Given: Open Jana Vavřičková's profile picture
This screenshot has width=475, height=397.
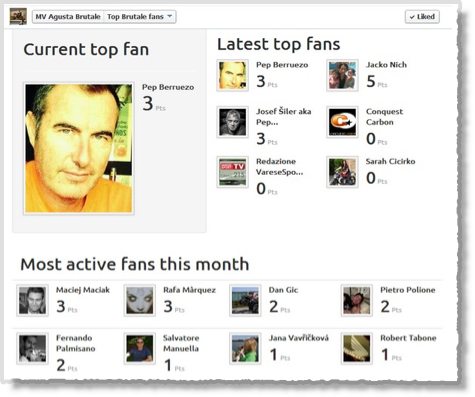Looking at the screenshot, I should (x=245, y=349).
